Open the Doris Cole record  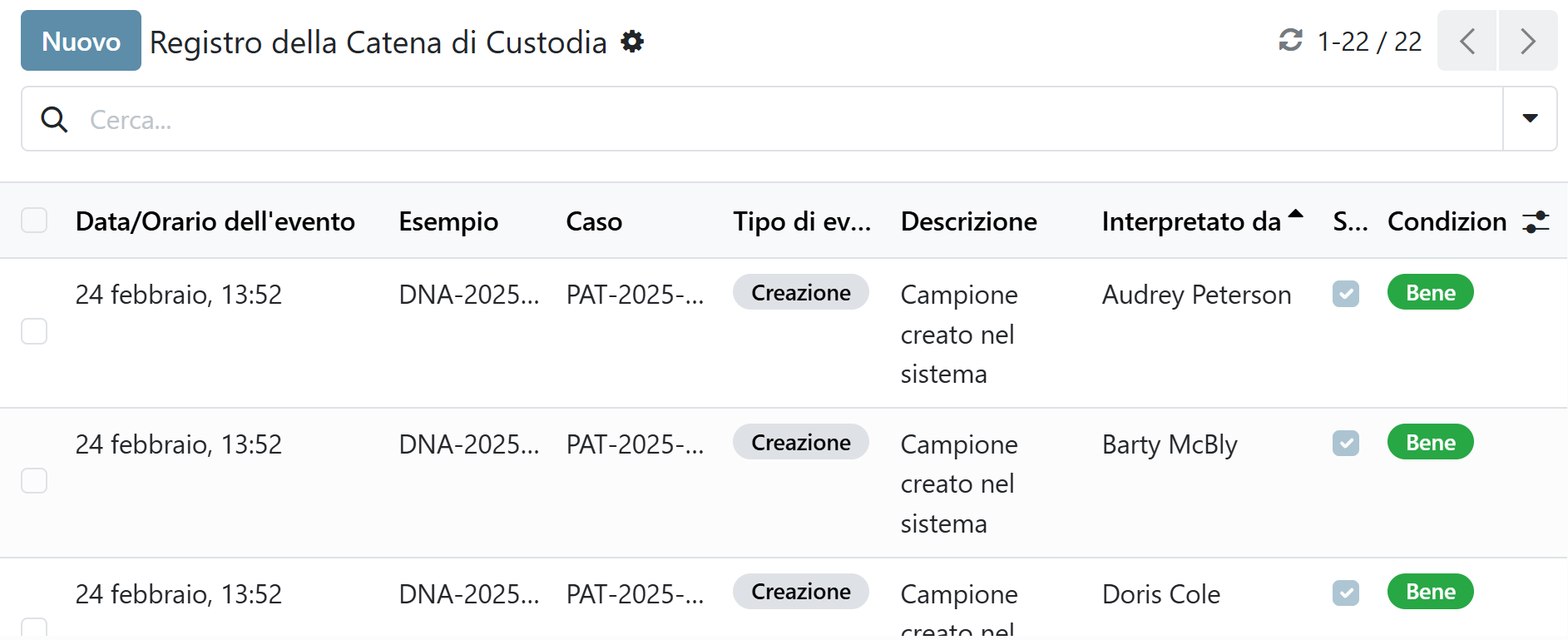click(x=1160, y=594)
